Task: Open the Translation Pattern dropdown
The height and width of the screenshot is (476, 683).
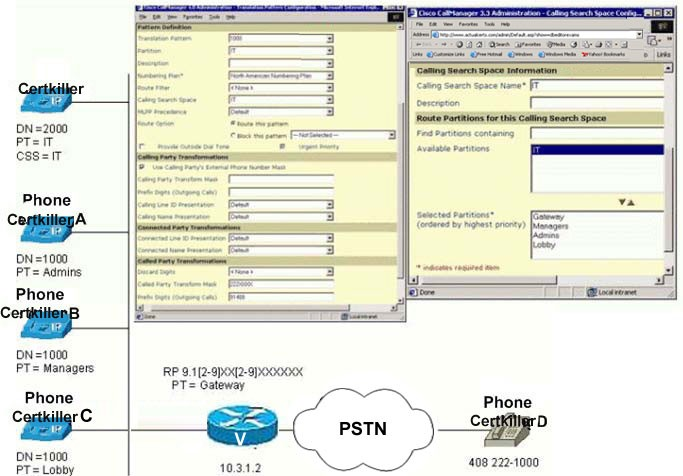Action: click(x=330, y=38)
